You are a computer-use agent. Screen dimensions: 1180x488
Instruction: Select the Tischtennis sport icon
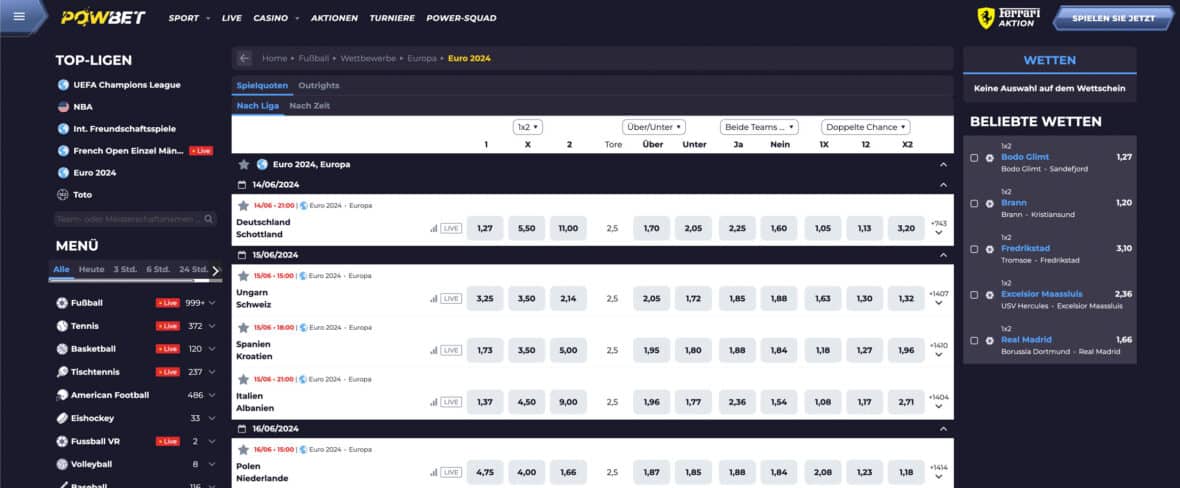tap(62, 372)
